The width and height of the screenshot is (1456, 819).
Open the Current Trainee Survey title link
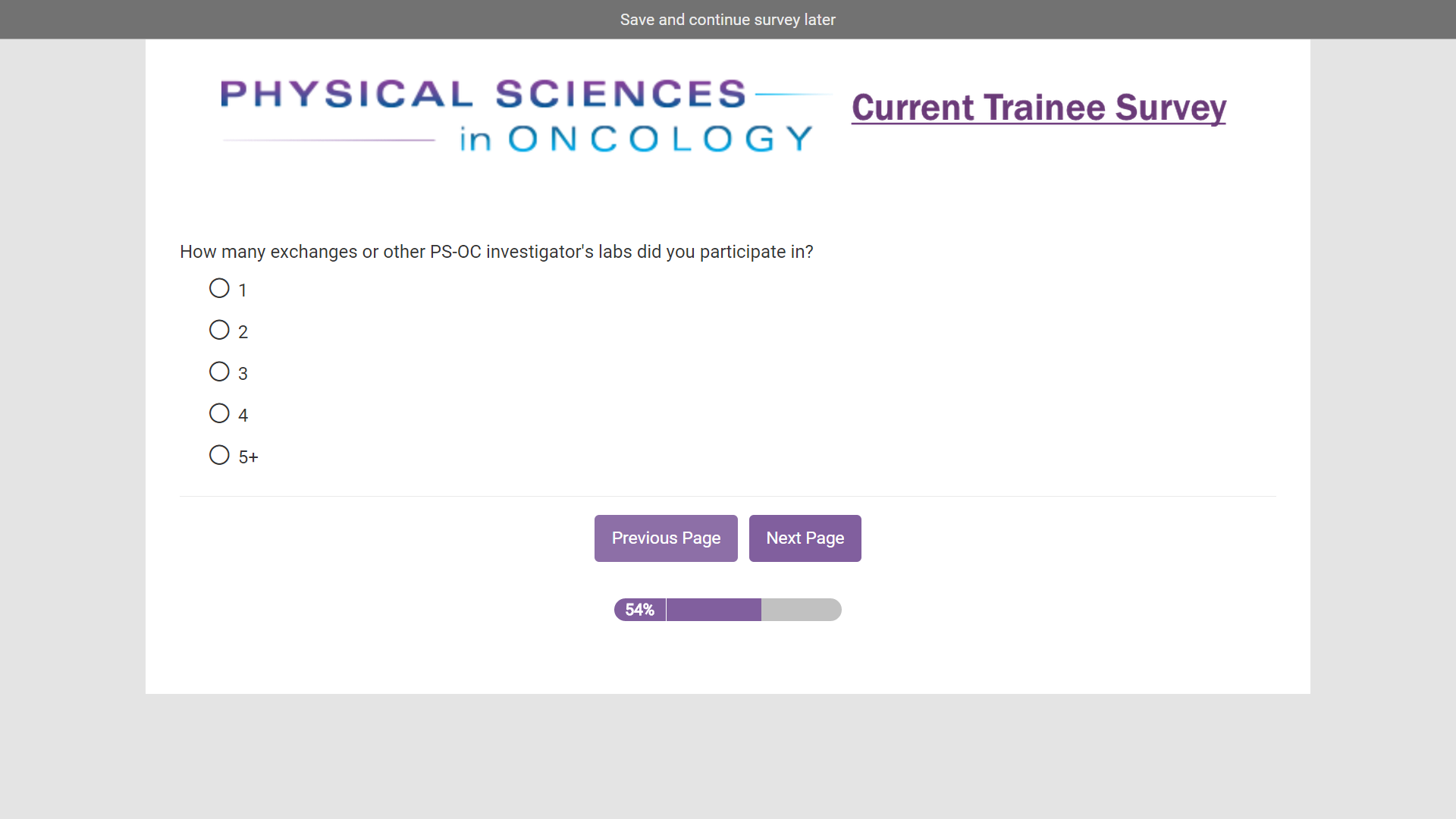1038,108
